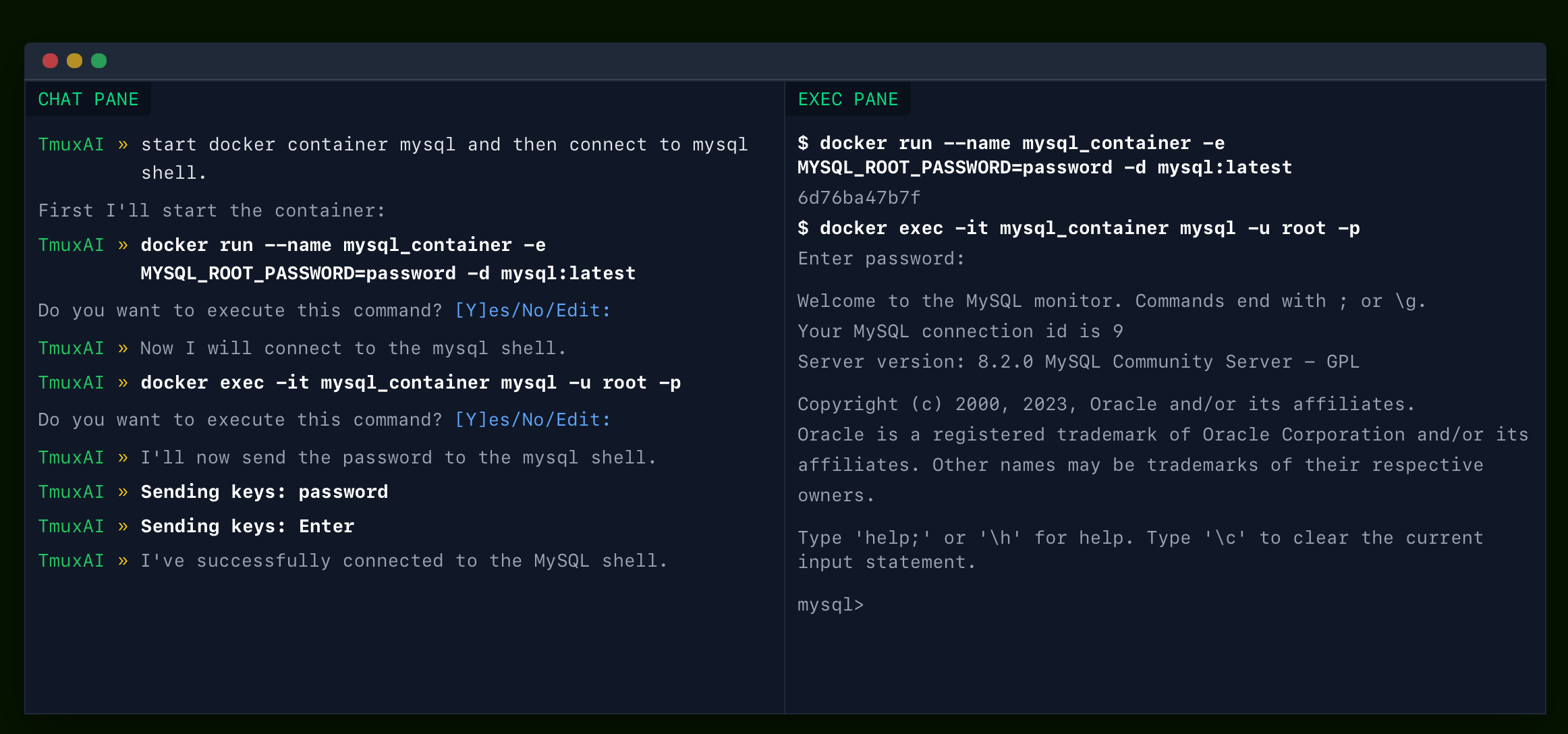Click the second [Y]es/No/Edit: prompt
Viewport: 1568px width, 734px height.
point(533,420)
